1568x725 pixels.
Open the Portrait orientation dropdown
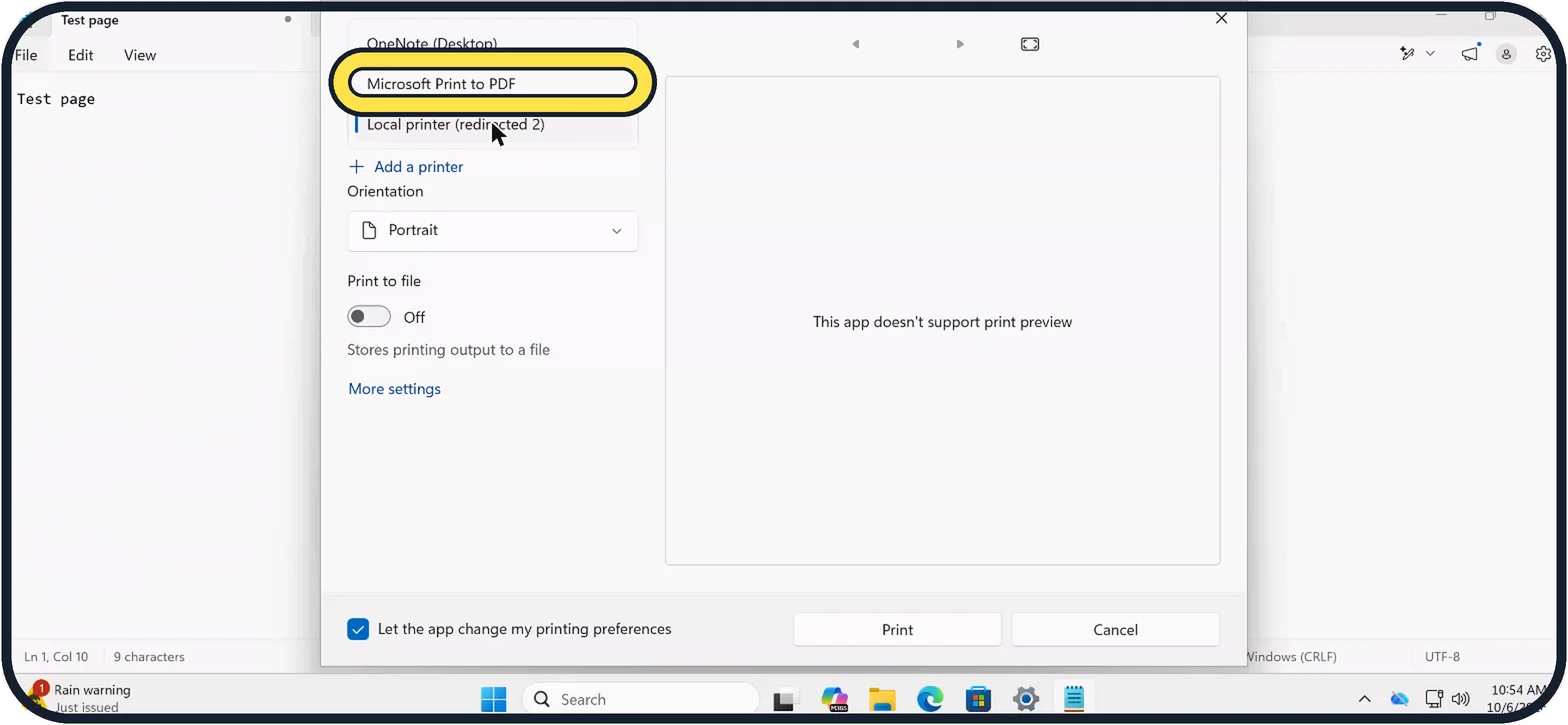point(492,230)
